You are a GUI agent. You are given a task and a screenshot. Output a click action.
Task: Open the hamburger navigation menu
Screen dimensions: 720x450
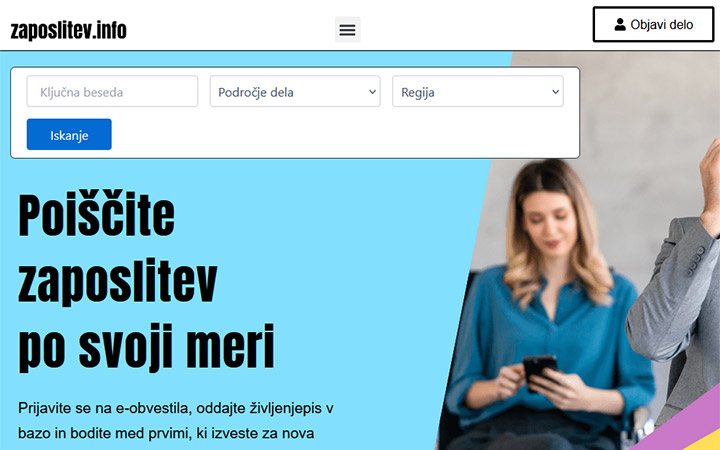(x=347, y=29)
